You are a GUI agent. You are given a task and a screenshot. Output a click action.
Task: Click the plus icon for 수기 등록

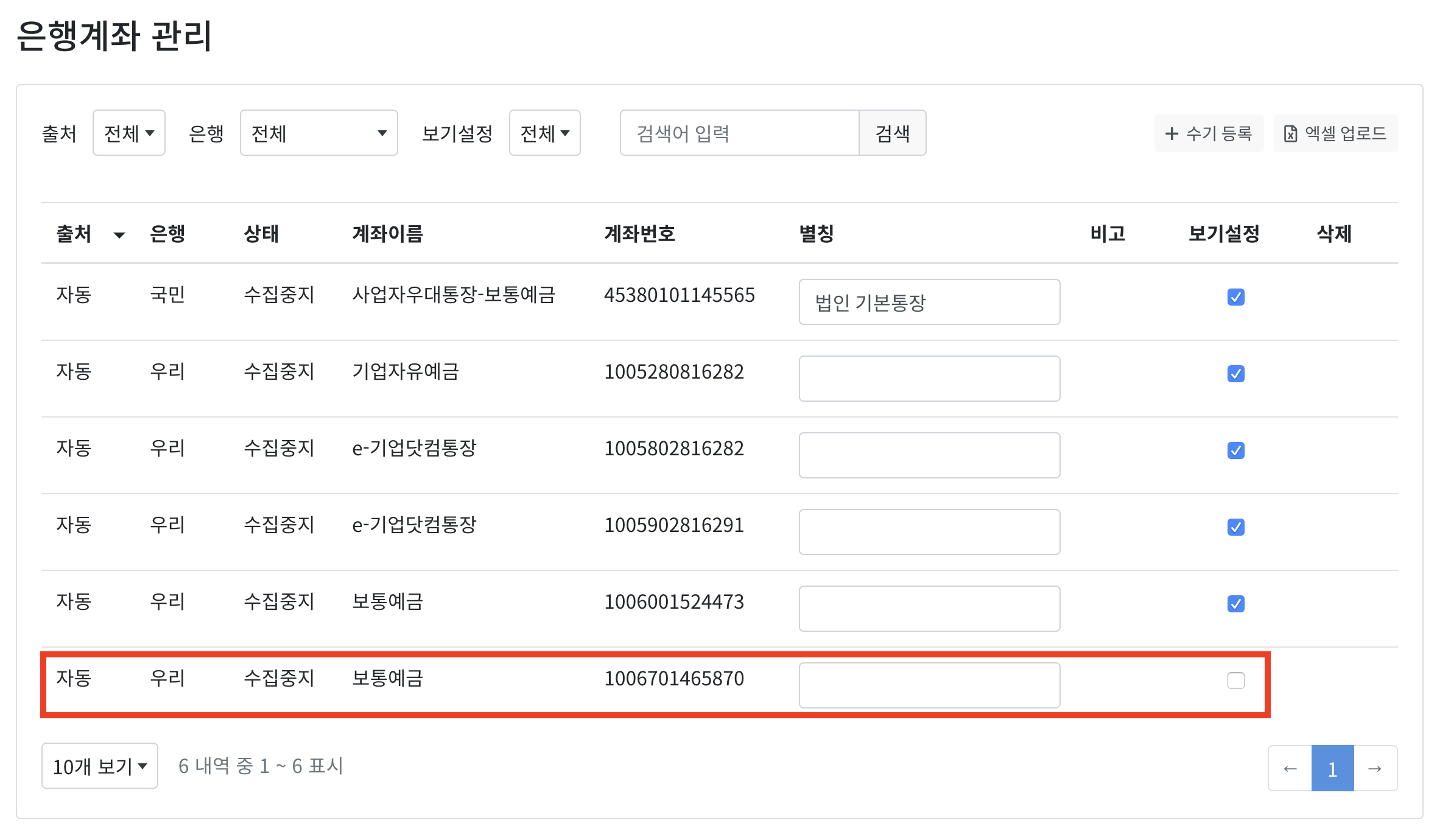pos(1172,133)
